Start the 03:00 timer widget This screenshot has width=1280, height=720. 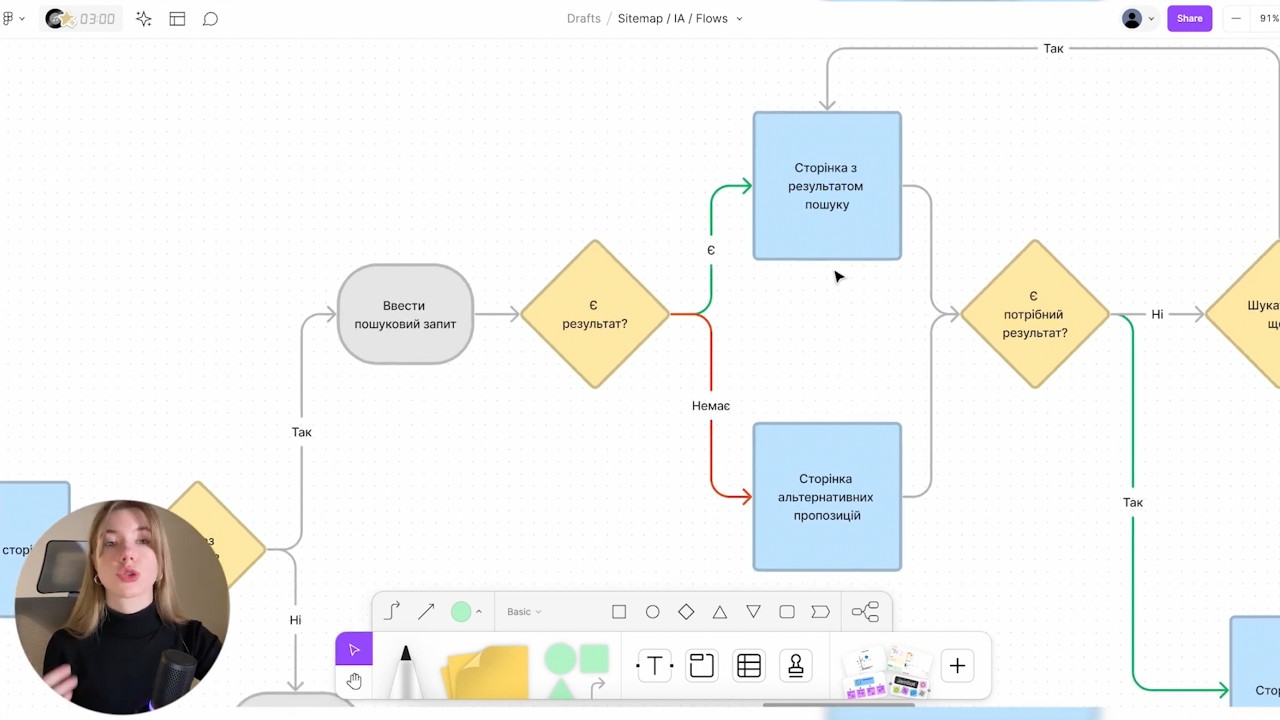tap(82, 19)
